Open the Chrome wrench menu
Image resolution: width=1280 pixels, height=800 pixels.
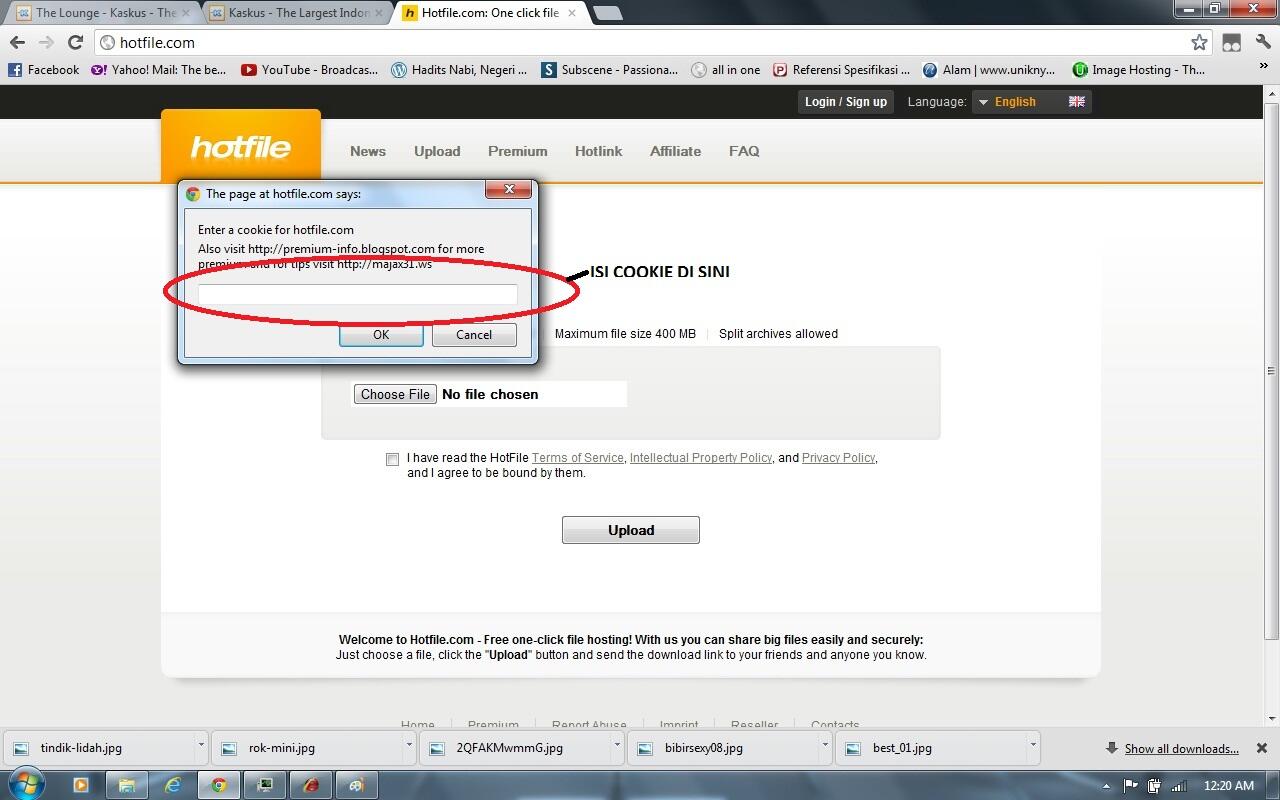1263,42
